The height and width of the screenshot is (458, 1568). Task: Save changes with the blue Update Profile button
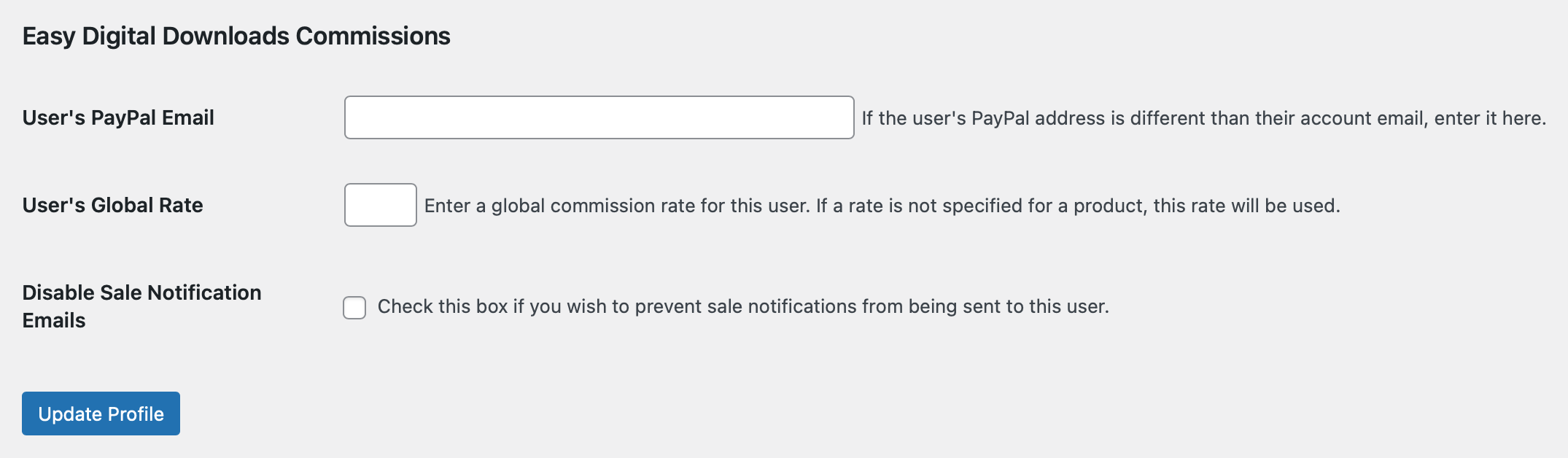pyautogui.click(x=101, y=414)
